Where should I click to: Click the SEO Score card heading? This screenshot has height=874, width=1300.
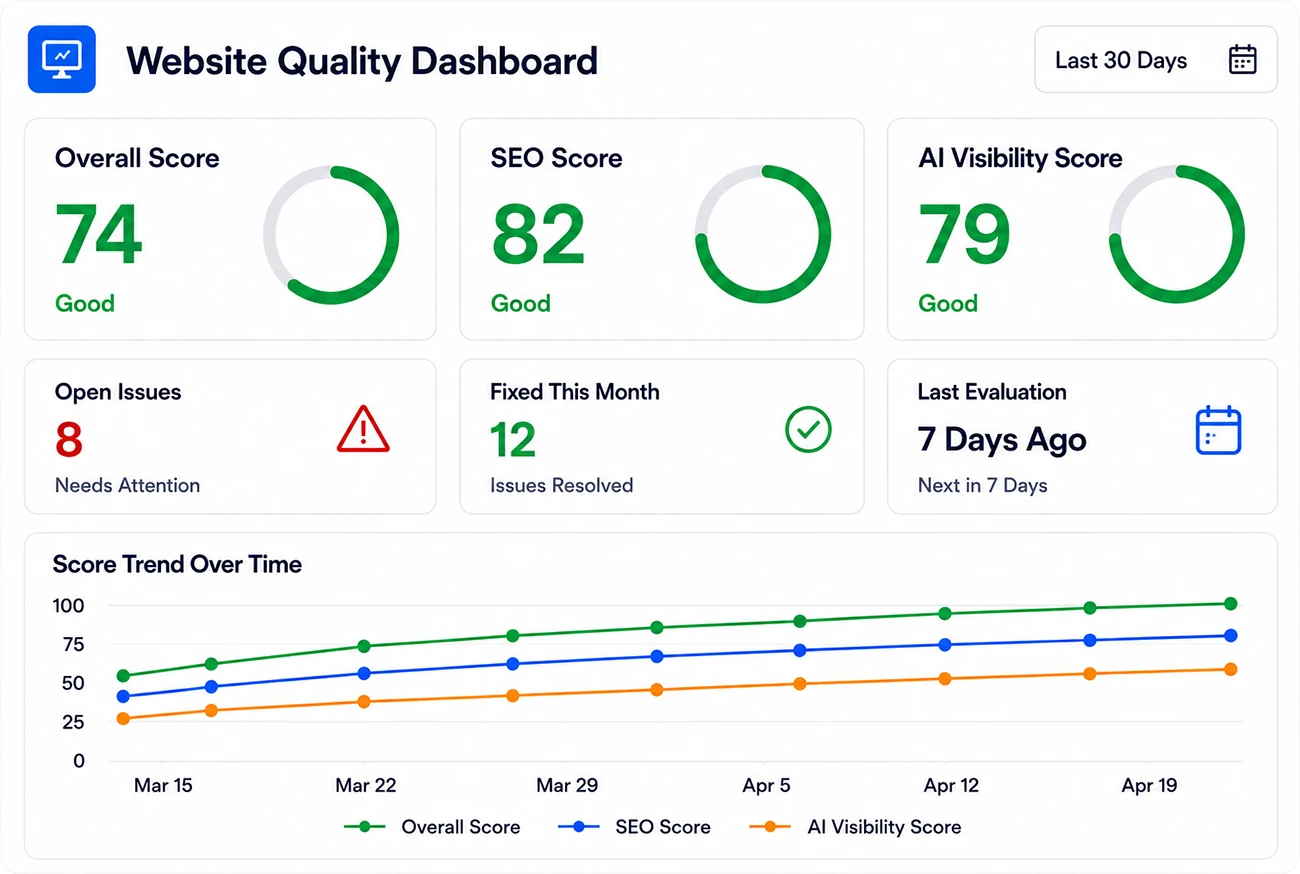556,158
